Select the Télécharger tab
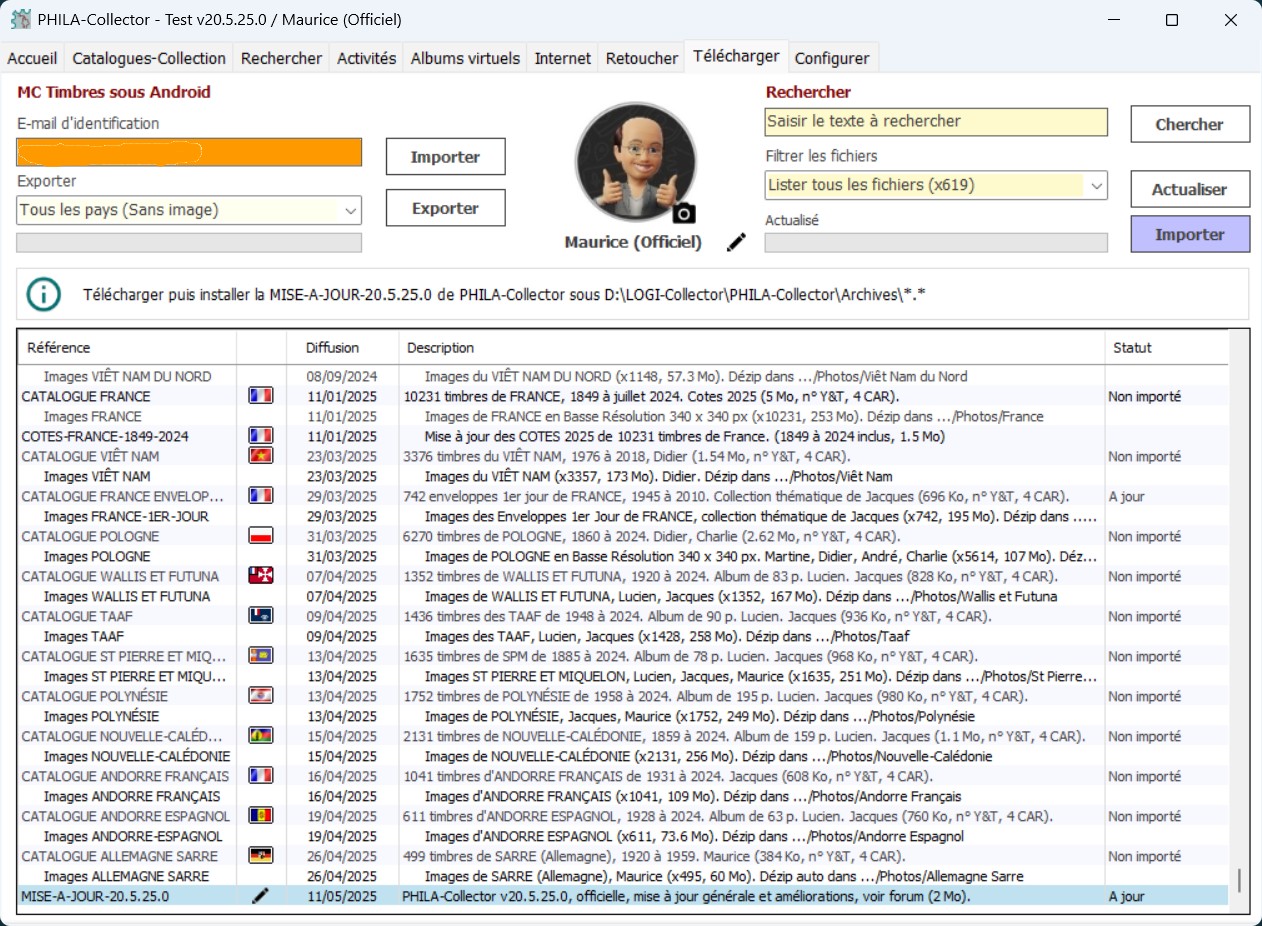The image size is (1262, 926). (x=736, y=56)
